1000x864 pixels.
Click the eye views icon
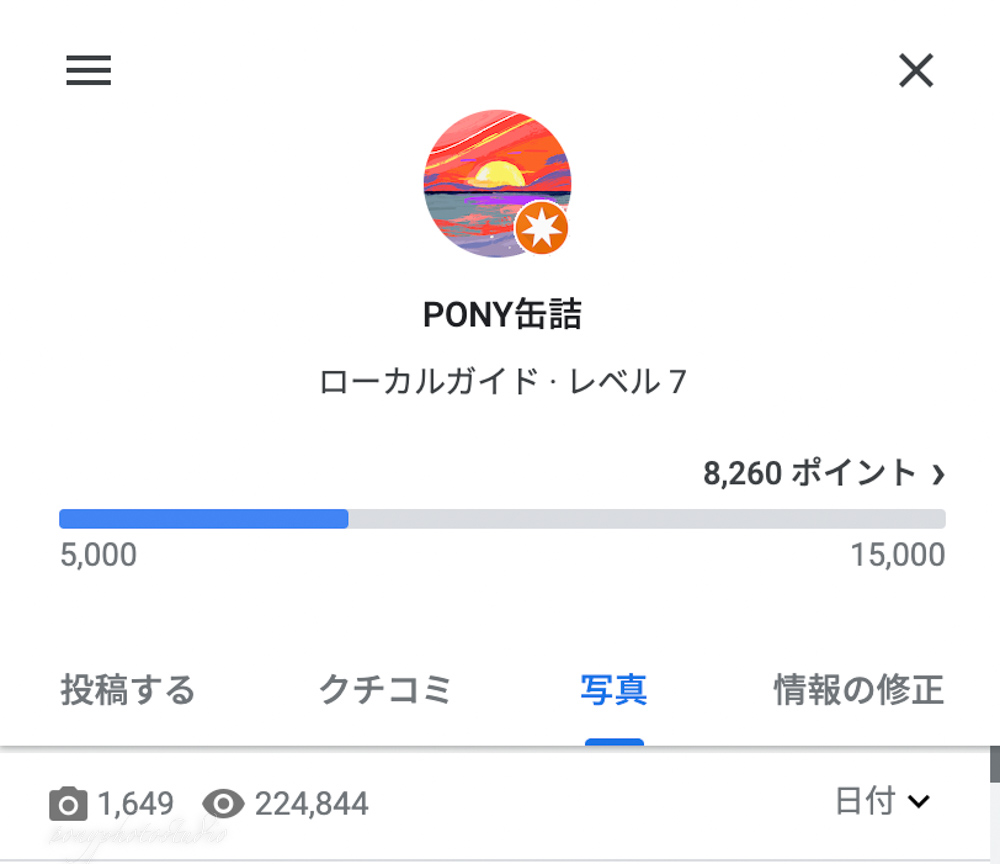click(x=223, y=803)
